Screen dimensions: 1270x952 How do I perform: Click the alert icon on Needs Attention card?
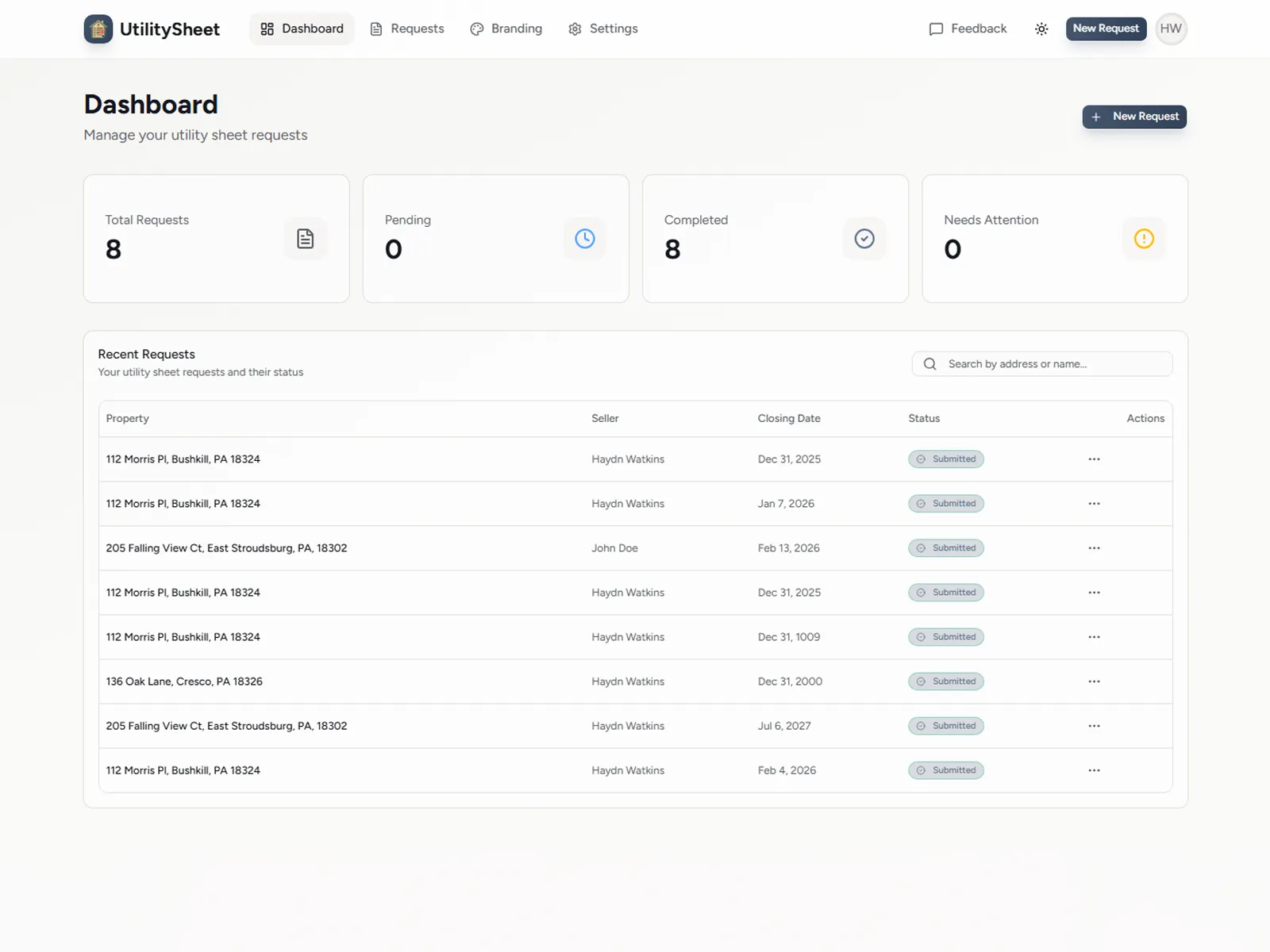(x=1144, y=239)
